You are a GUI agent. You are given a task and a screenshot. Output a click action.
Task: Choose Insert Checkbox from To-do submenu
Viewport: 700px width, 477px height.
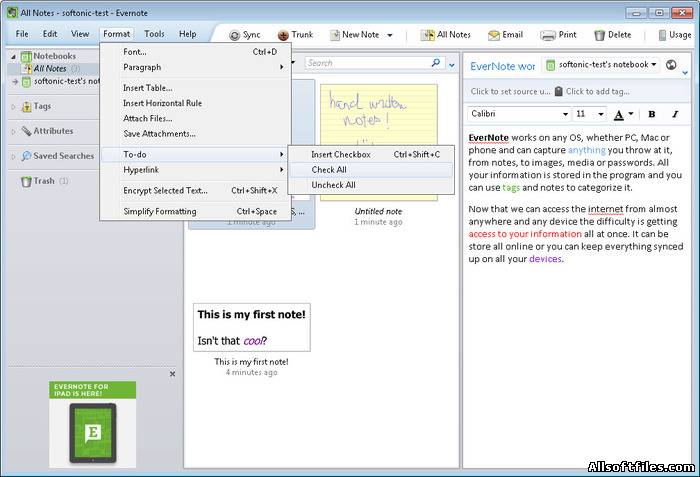click(371, 155)
